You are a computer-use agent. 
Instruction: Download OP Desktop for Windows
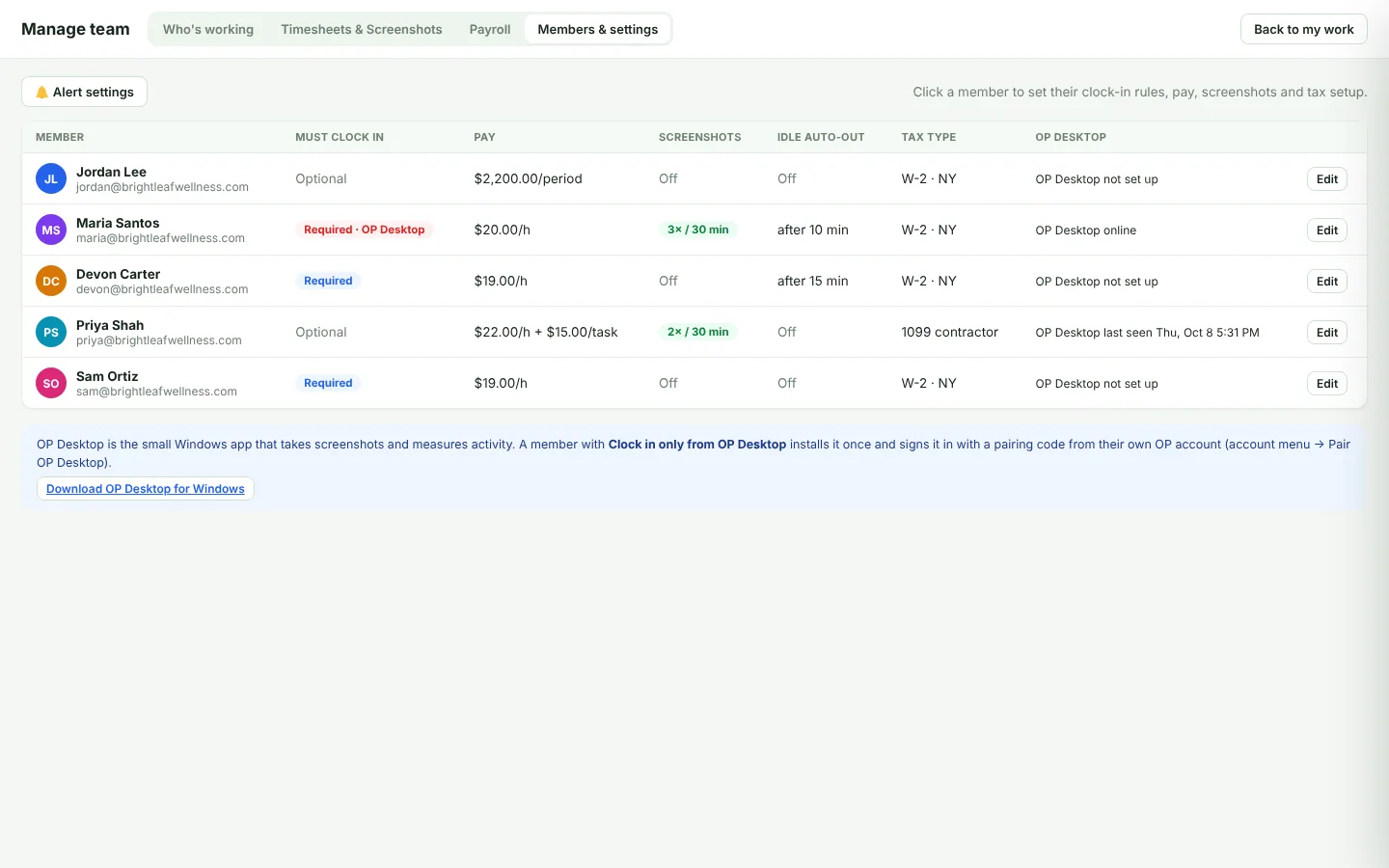(146, 489)
